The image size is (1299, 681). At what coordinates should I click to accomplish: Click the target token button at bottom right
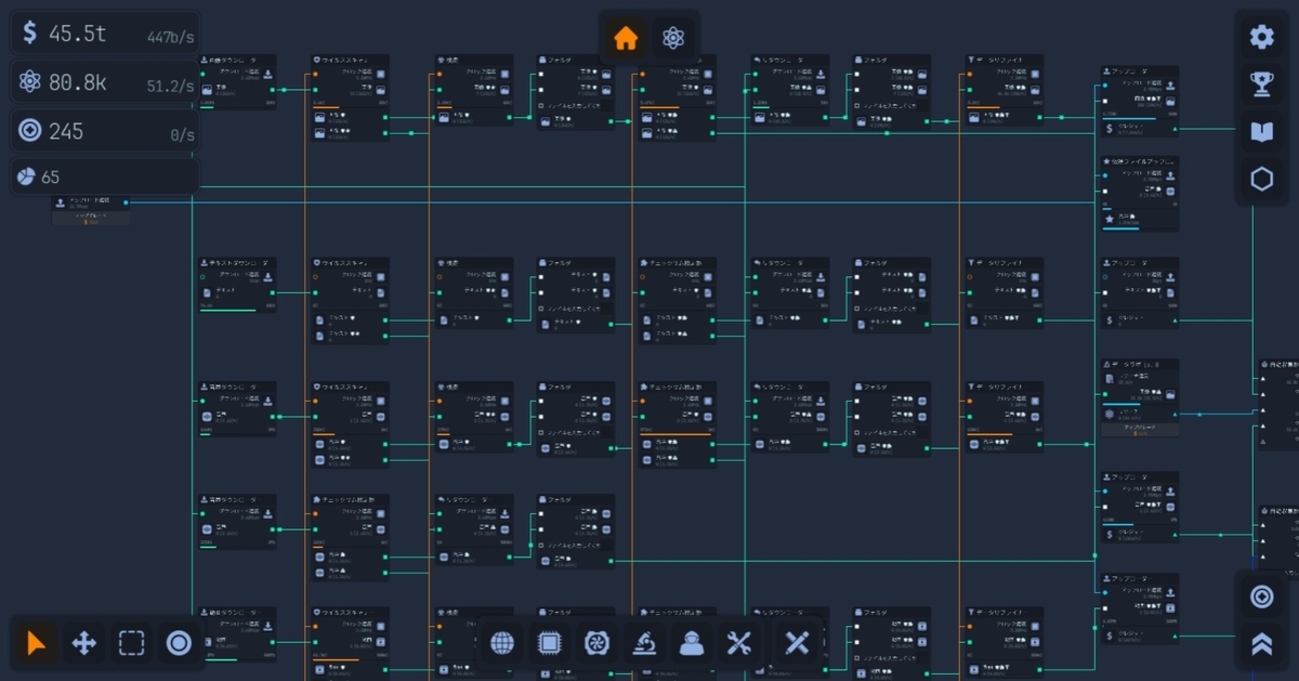[1262, 597]
